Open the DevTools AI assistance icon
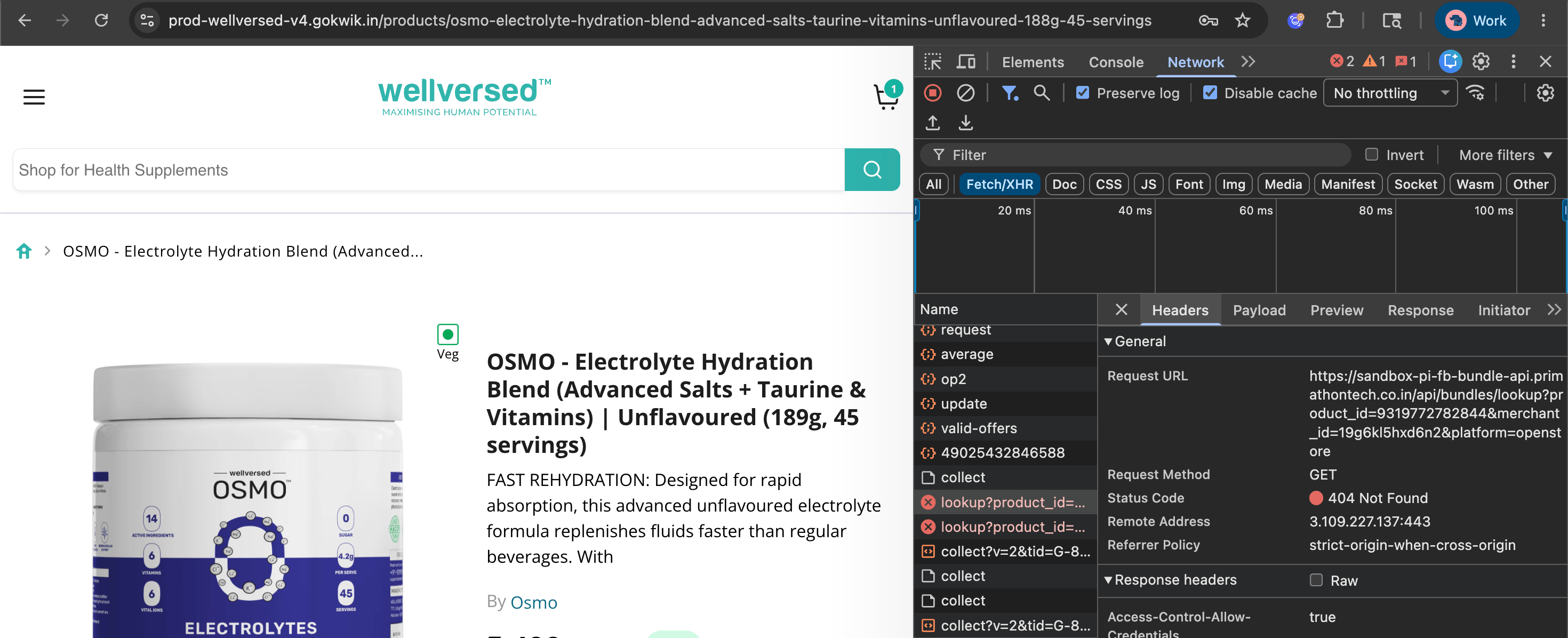1568x638 pixels. pyautogui.click(x=1451, y=61)
